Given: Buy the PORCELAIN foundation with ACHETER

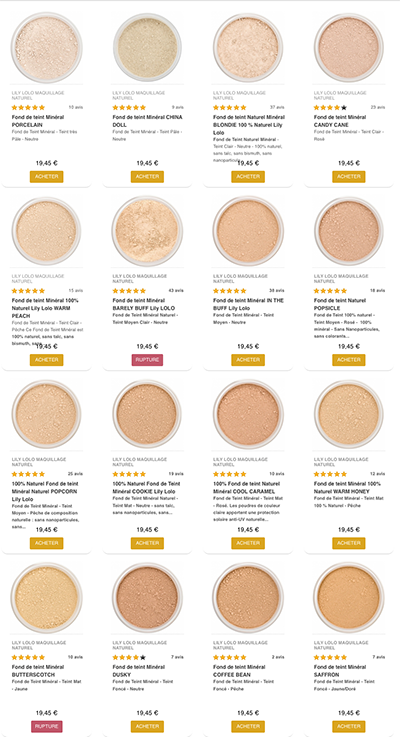Looking at the screenshot, I should click(x=47, y=177).
